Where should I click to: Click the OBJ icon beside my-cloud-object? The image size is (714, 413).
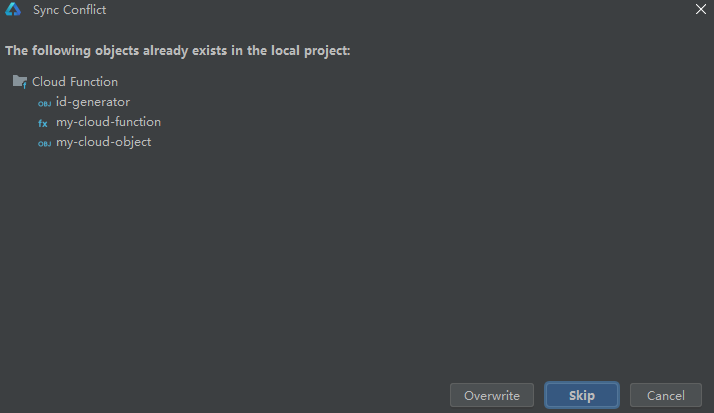44,143
